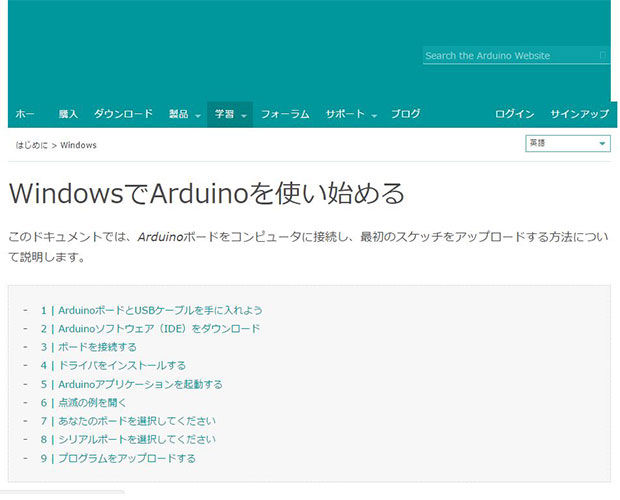This screenshot has height=500, width=620.
Task: Open link 8 シリアルポートを選択してください
Action: tap(128, 440)
